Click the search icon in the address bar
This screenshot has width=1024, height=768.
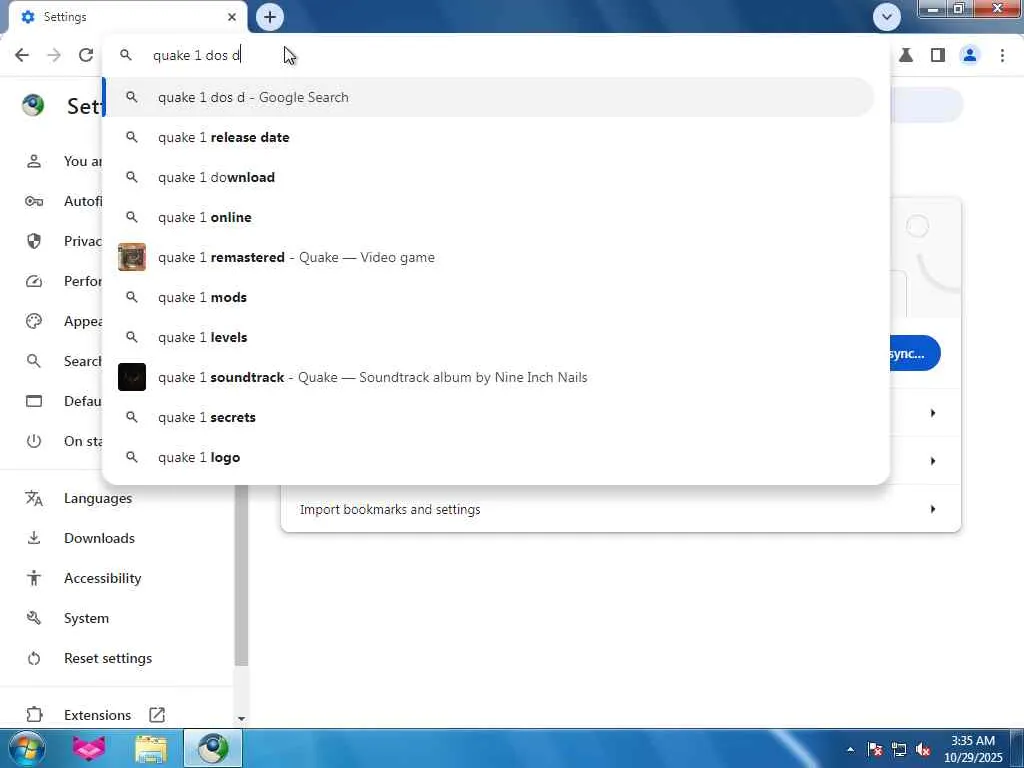[x=126, y=55]
